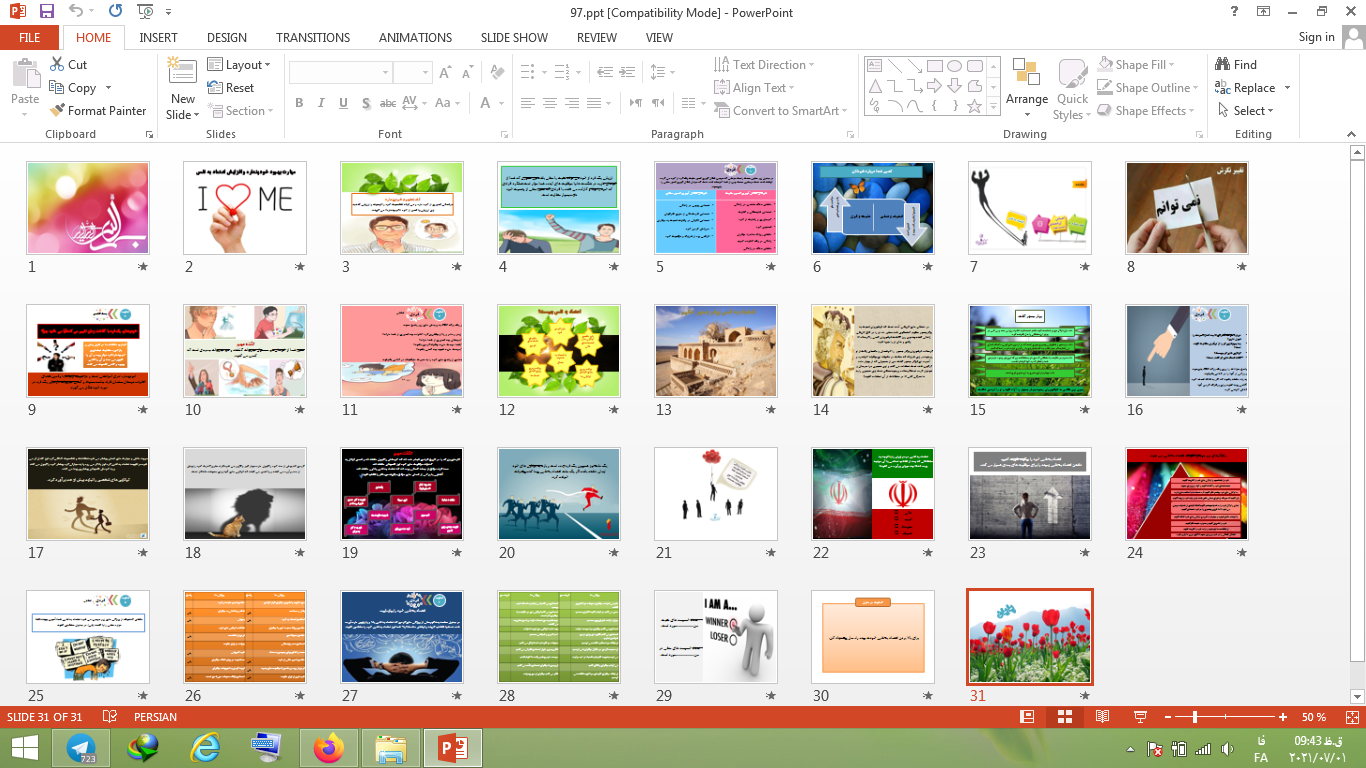Toggle Italic formatting button
Viewport: 1366px width, 768px height.
(x=321, y=103)
